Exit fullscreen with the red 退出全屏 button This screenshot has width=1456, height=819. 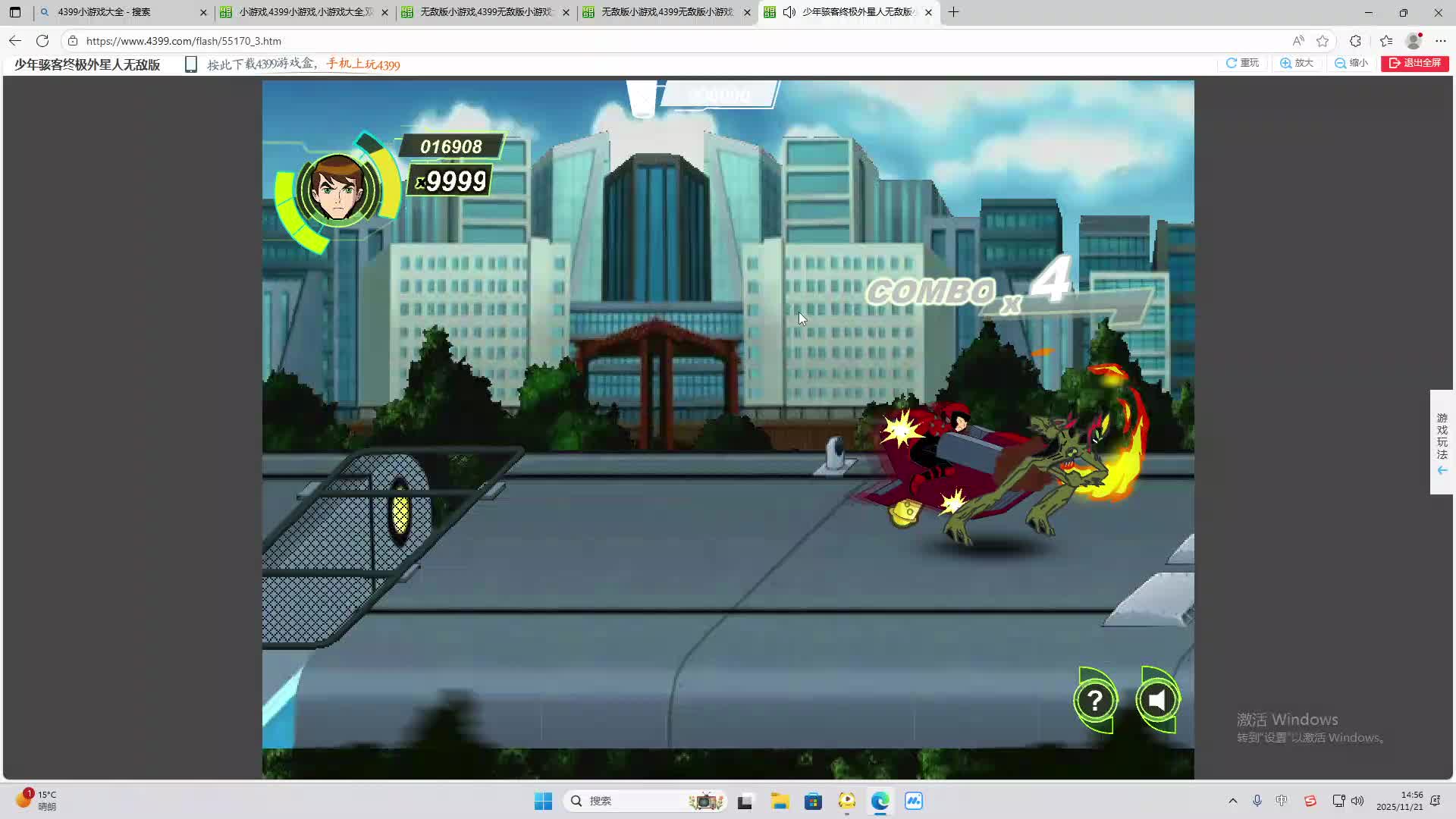click(x=1414, y=63)
